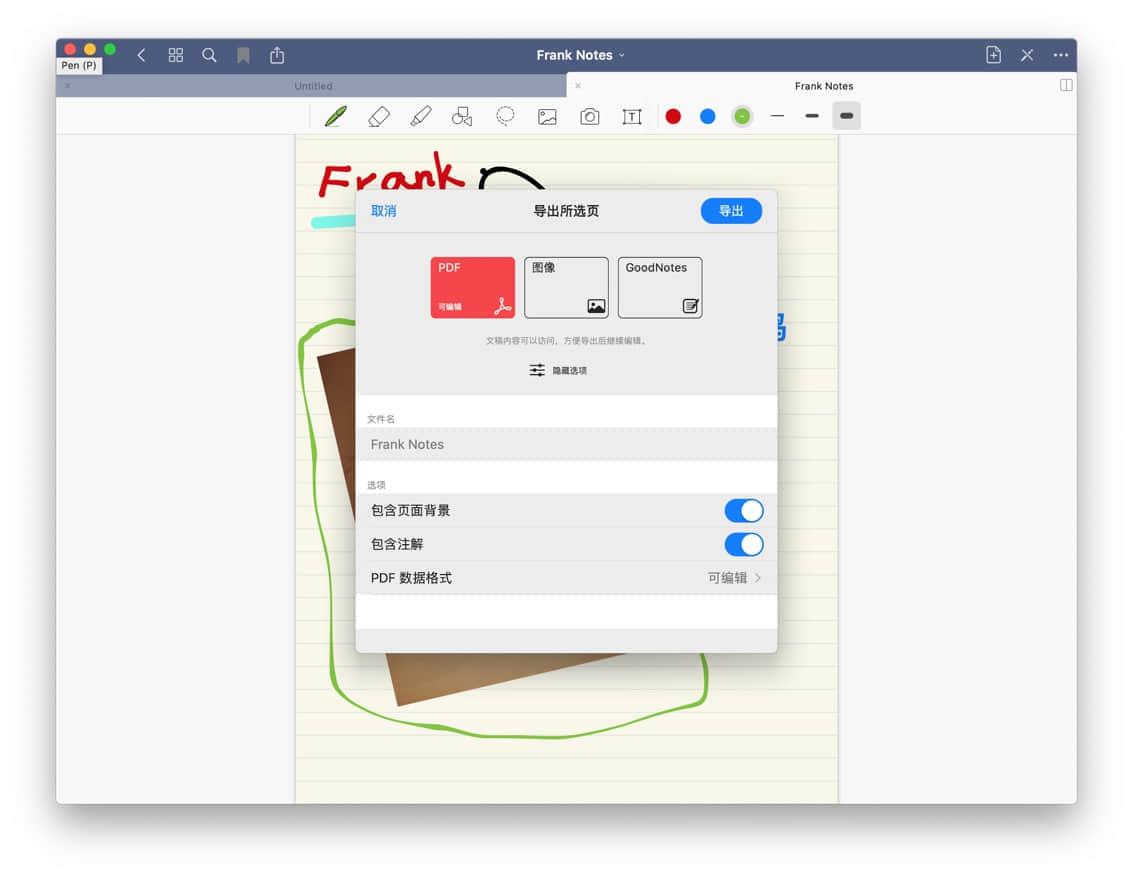Image resolution: width=1133 pixels, height=878 pixels.
Task: Select the Camera capture tool
Action: tap(589, 116)
